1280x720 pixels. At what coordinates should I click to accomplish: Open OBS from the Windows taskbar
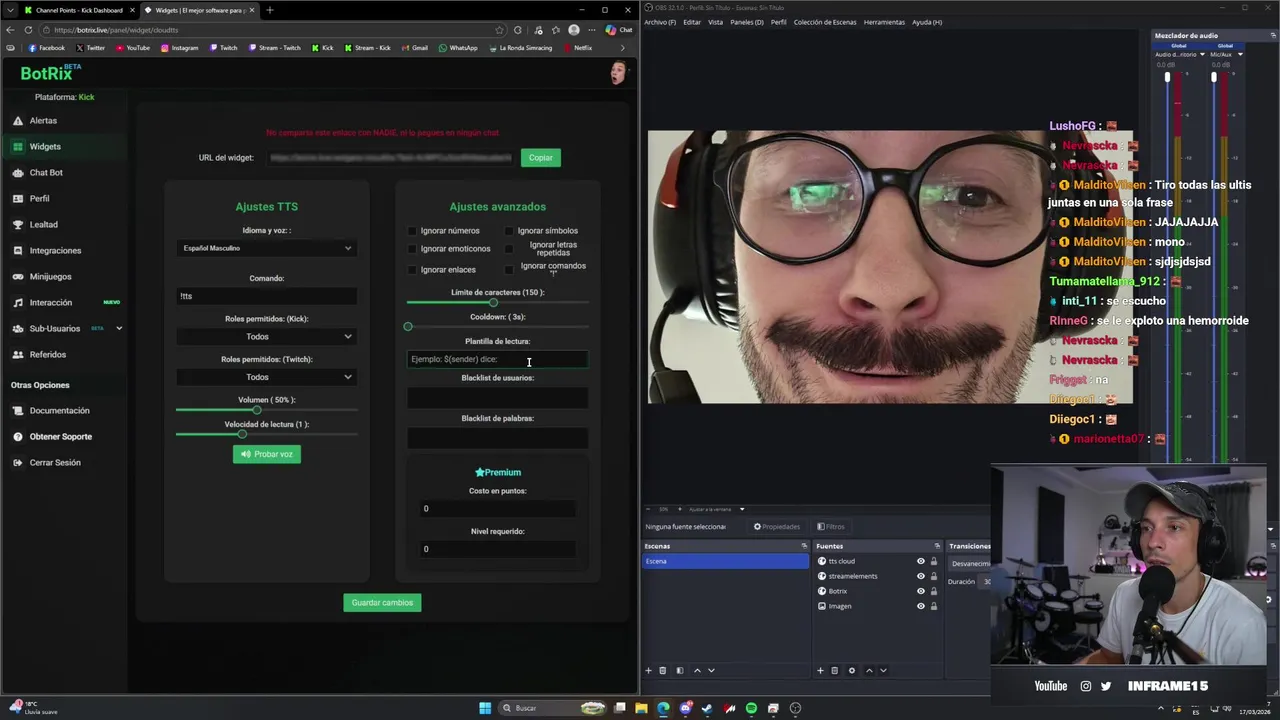pos(795,708)
